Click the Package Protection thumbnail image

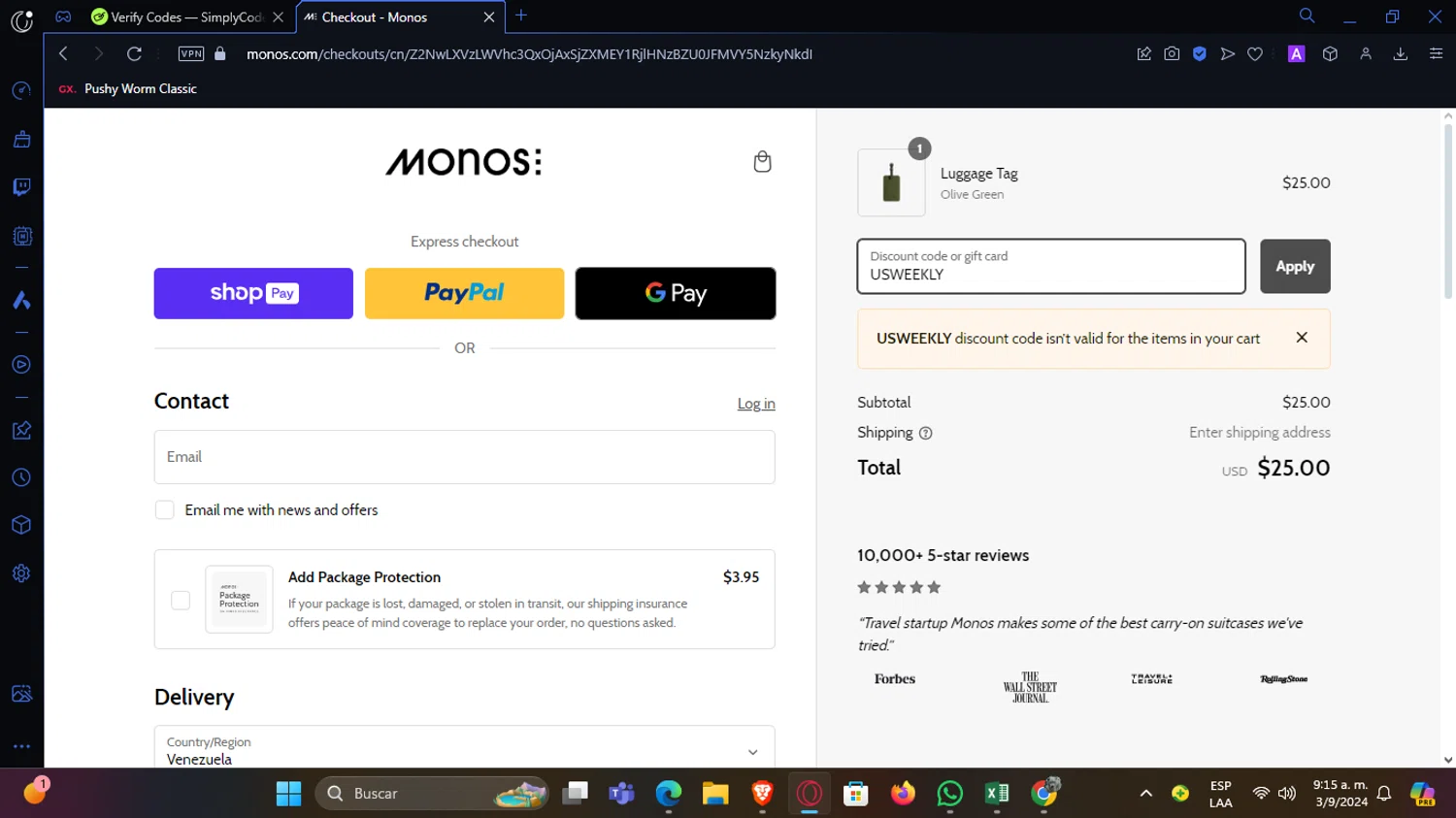tap(239, 600)
